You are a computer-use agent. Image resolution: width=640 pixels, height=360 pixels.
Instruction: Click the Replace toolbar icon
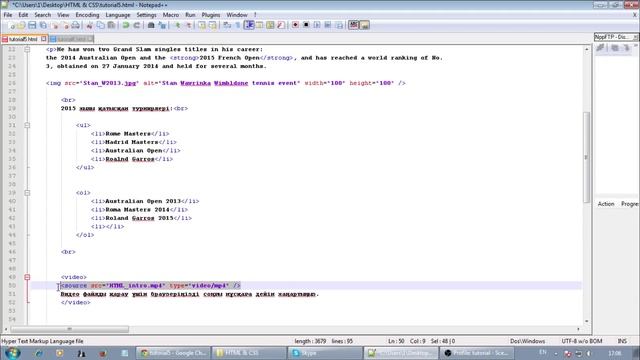point(162,25)
